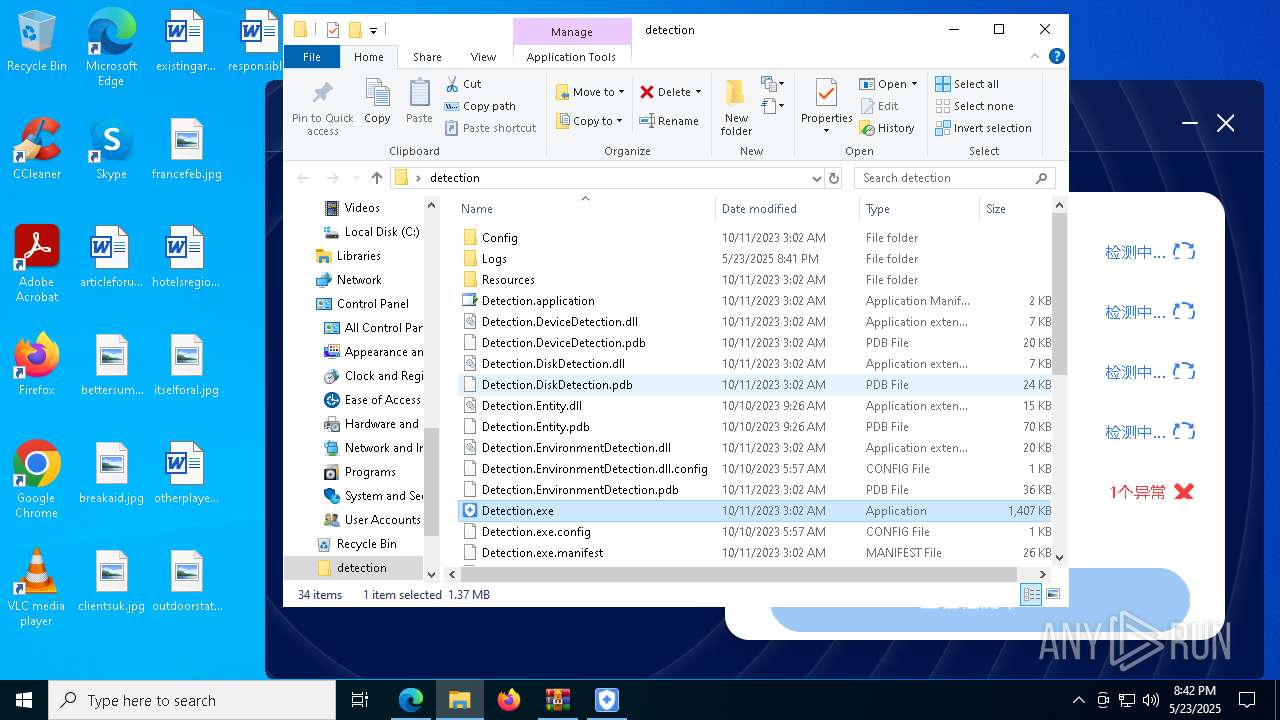The width and height of the screenshot is (1280, 720).
Task: Click the Rename button in Organize group
Action: [669, 121]
